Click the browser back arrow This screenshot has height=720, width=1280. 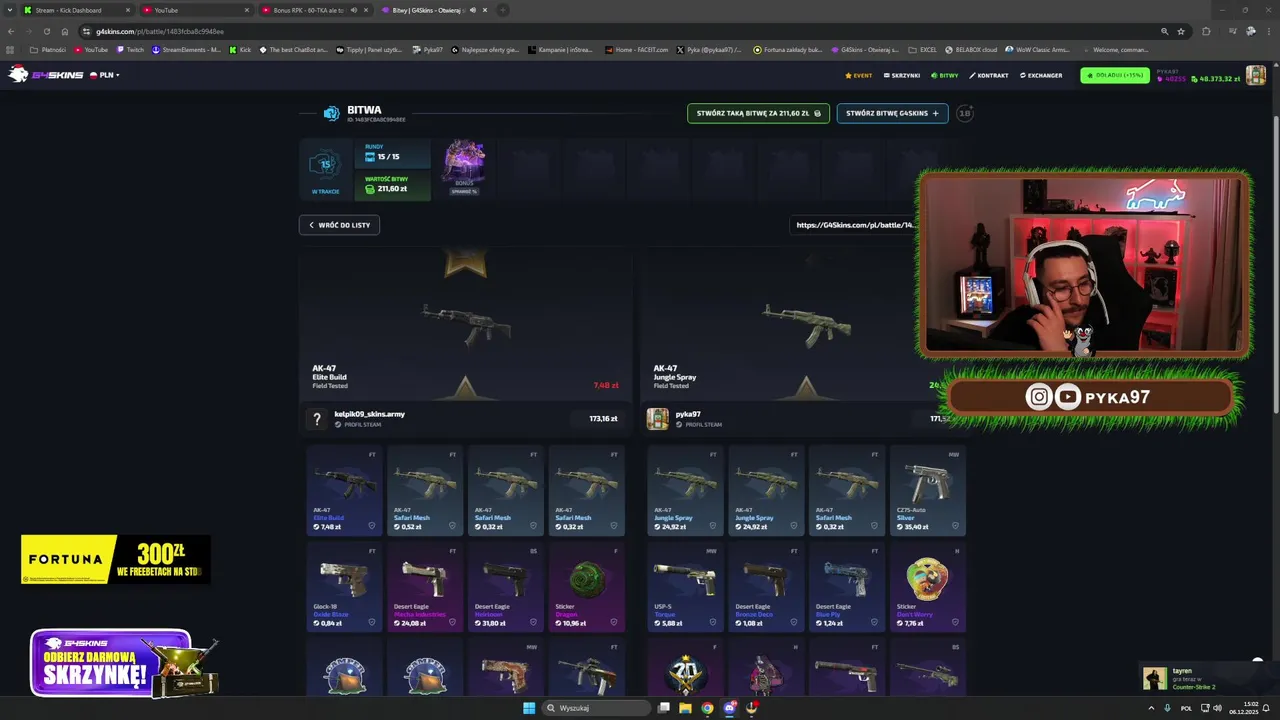click(11, 31)
